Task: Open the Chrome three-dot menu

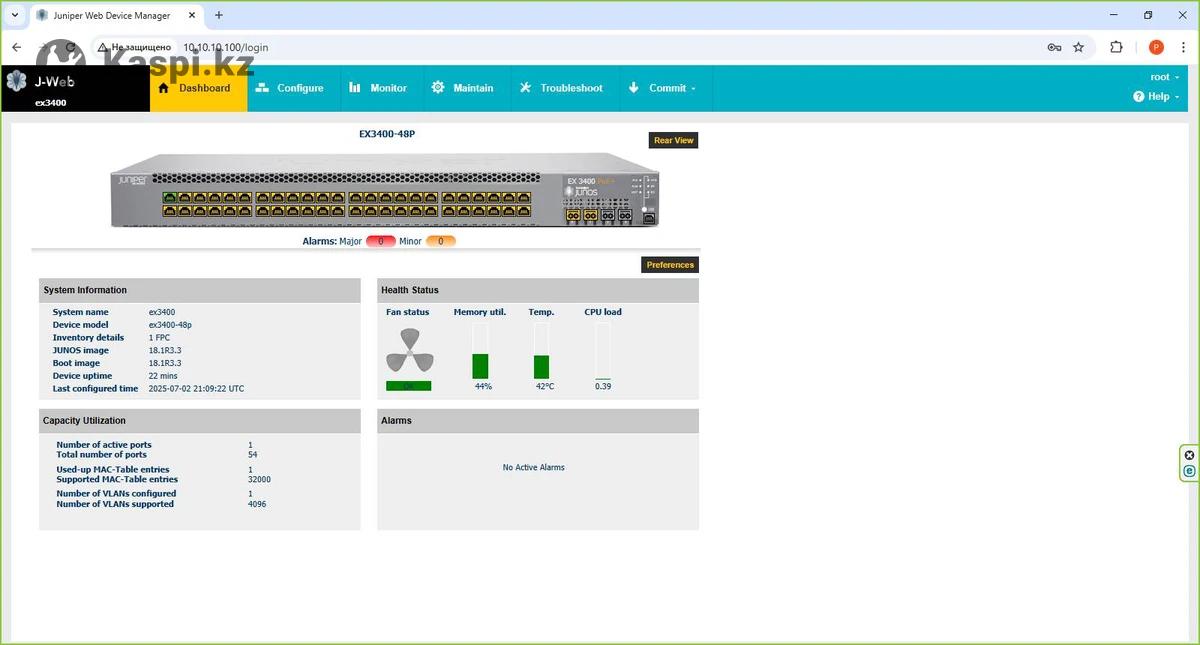Action: click(1184, 47)
